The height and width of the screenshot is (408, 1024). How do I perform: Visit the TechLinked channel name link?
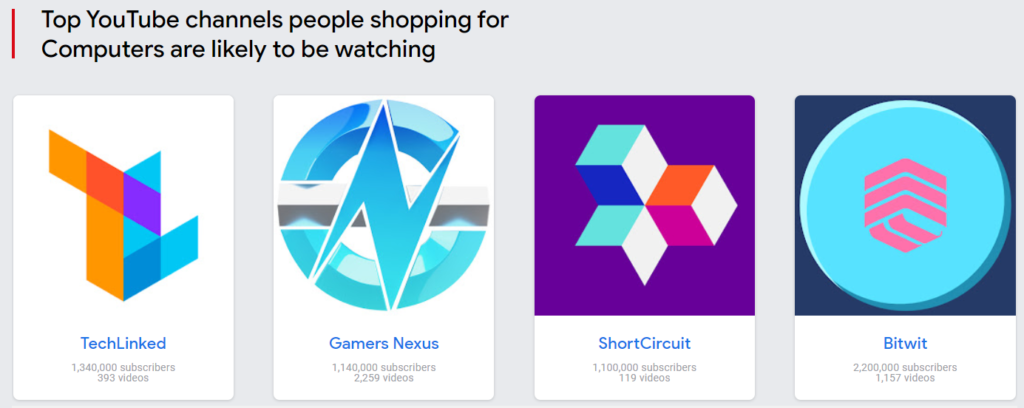coord(123,343)
